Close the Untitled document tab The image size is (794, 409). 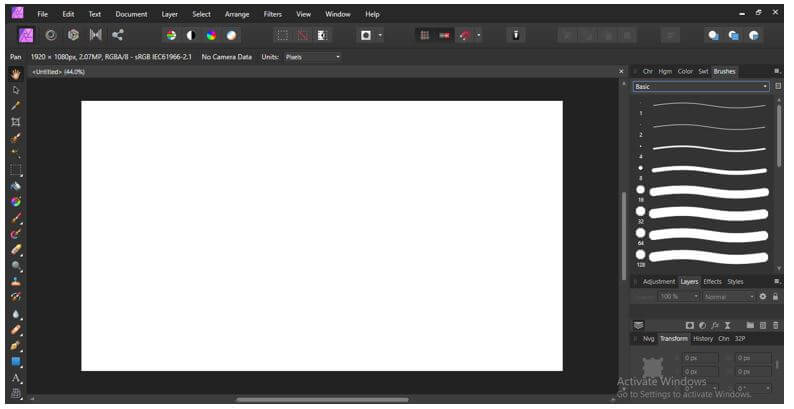[621, 71]
